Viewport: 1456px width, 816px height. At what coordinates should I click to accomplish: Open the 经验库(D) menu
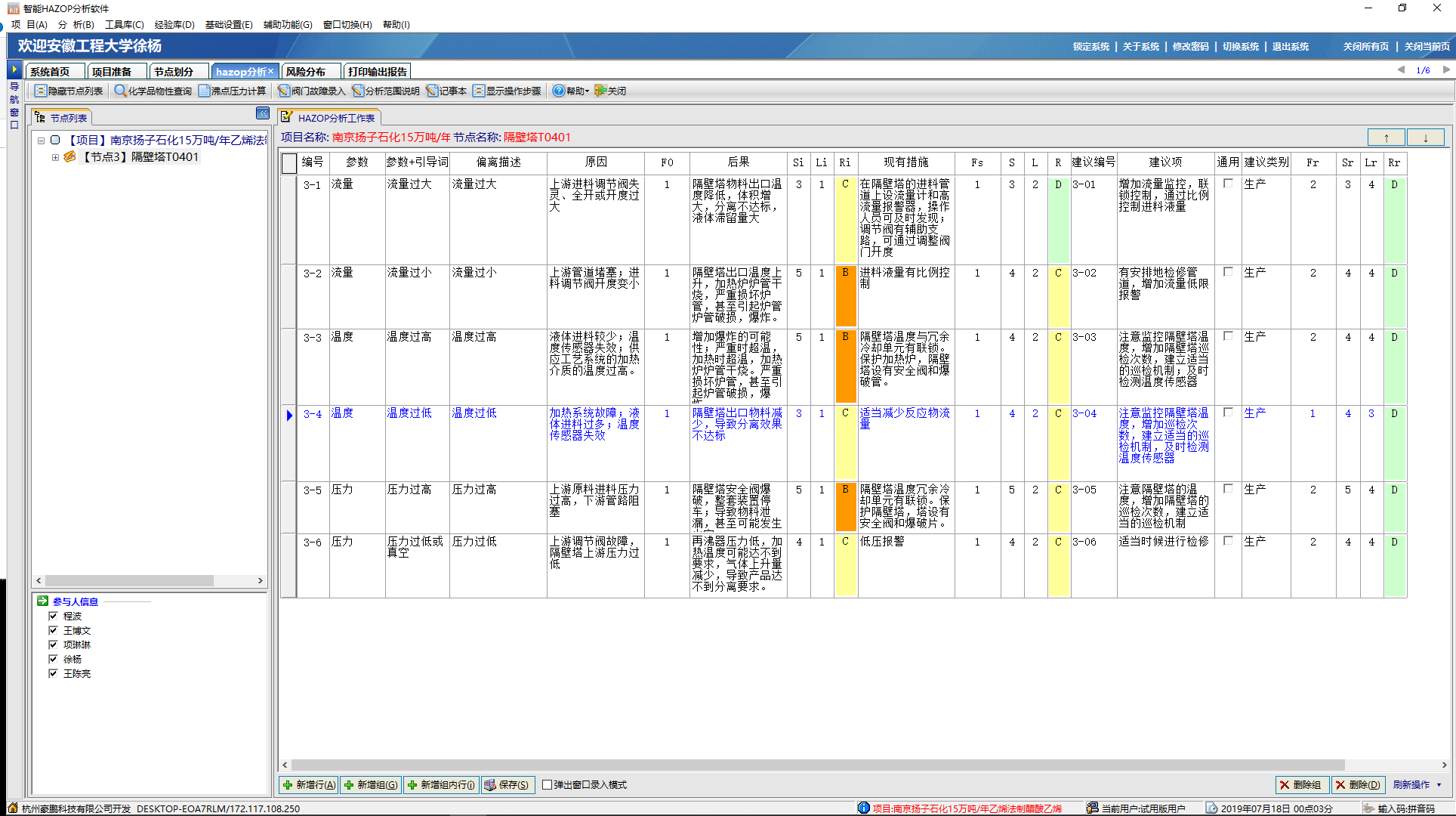[x=174, y=25]
